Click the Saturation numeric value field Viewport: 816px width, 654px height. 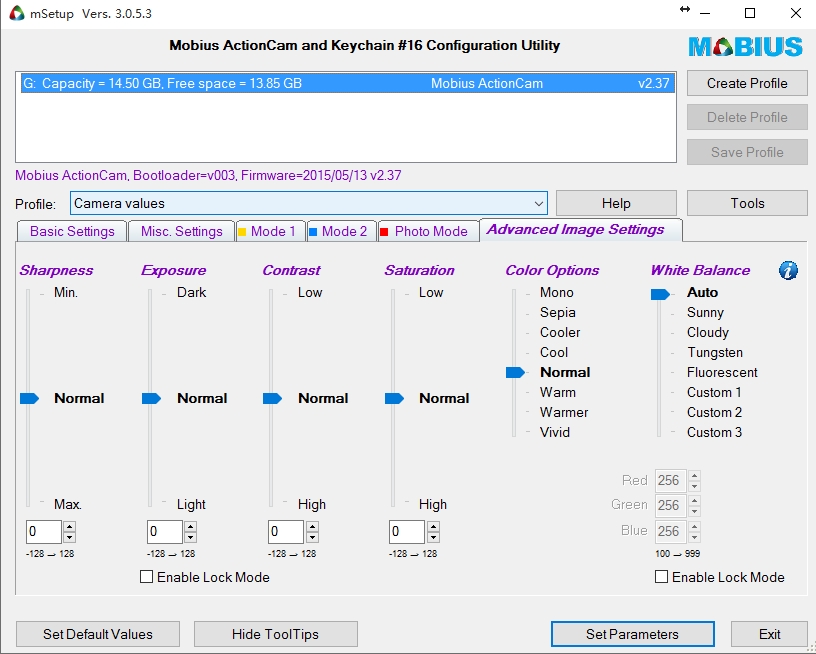click(406, 532)
